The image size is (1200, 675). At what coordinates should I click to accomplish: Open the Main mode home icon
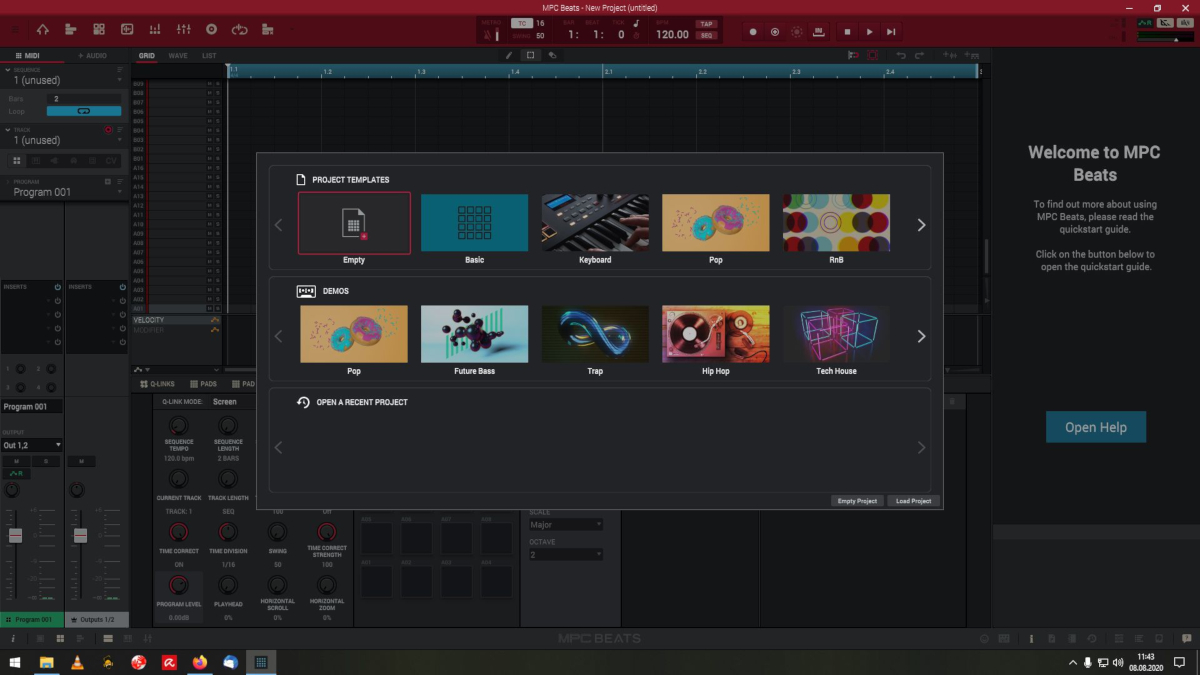click(42, 30)
